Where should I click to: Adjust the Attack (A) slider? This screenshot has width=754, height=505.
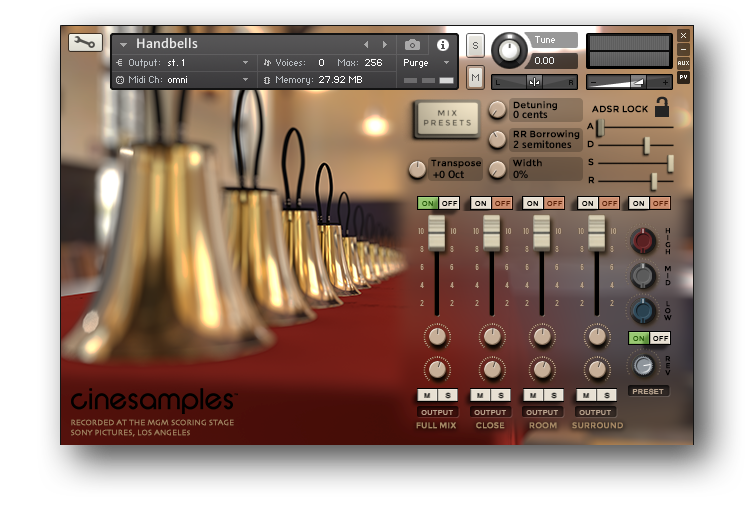coord(600,127)
